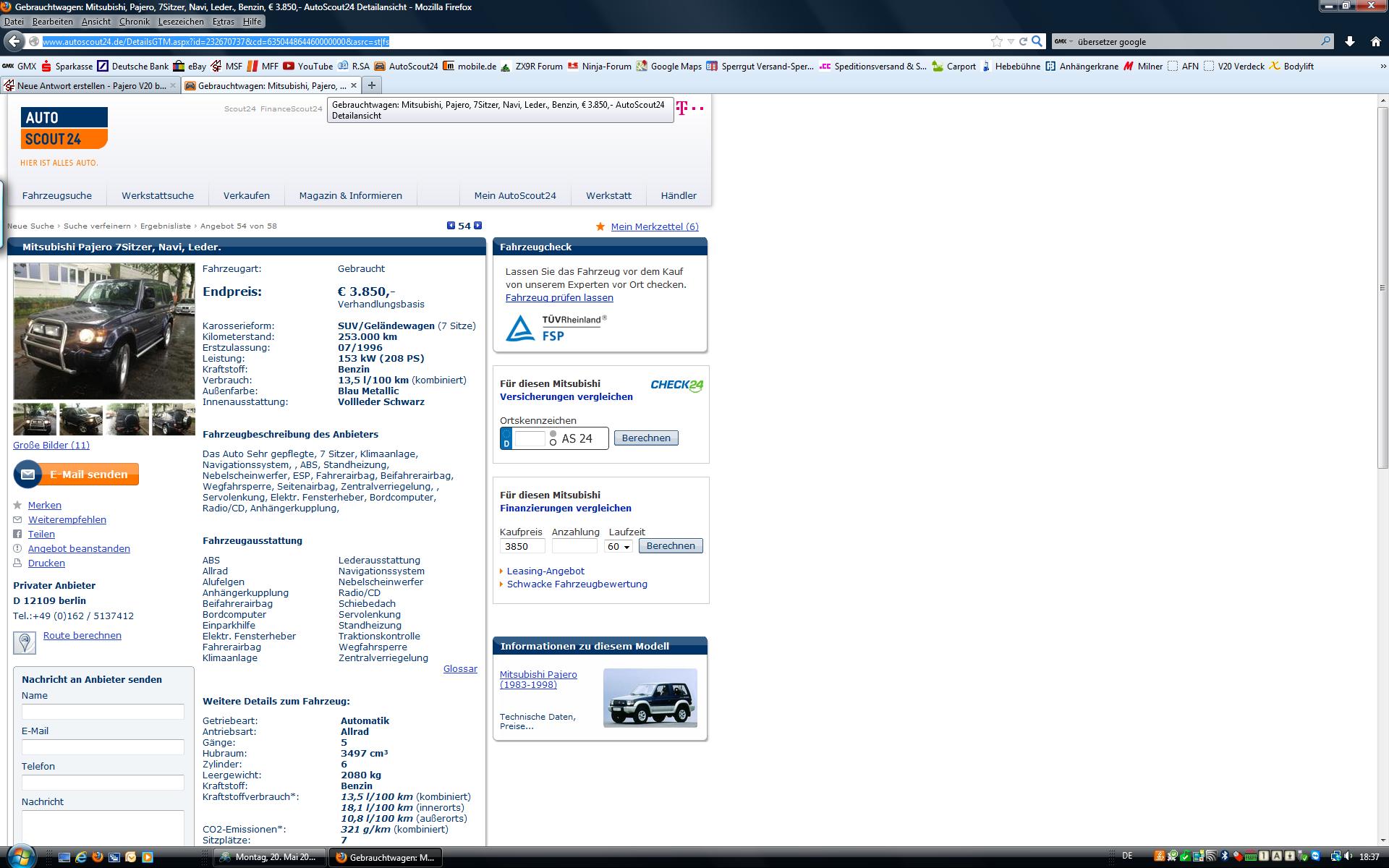Go to previous offer with left arrow

(x=451, y=226)
